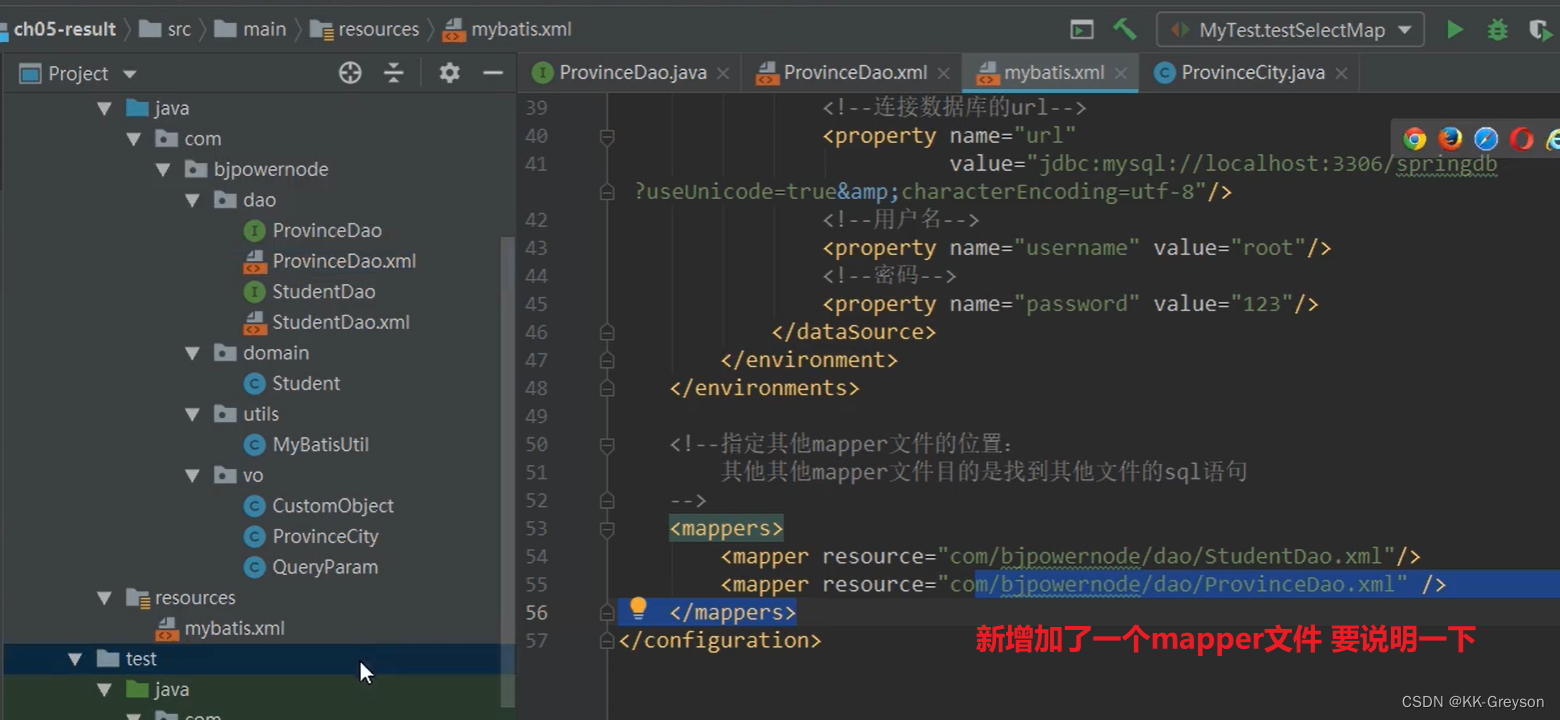The width and height of the screenshot is (1560, 720).
Task: Collapse all in the Project panel
Action: tap(394, 73)
